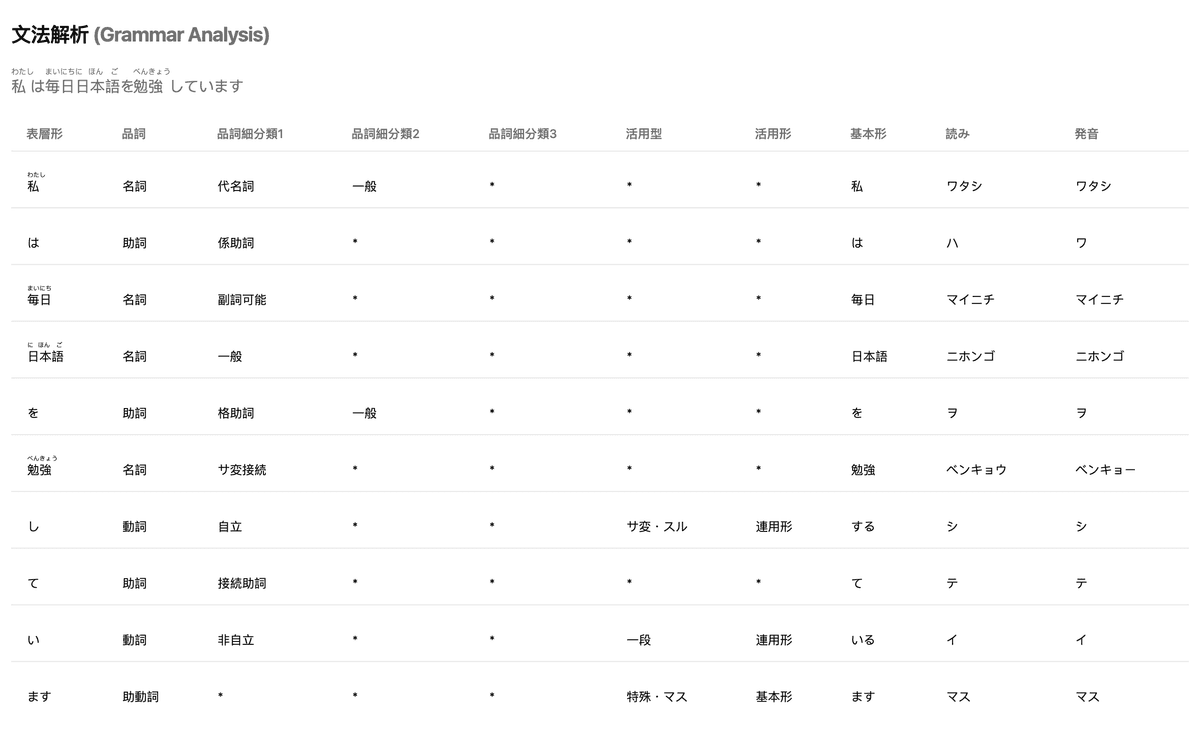This screenshot has width=1200, height=743.
Task: Click the 特殊・マス conjugation type cell
Action: 656,697
